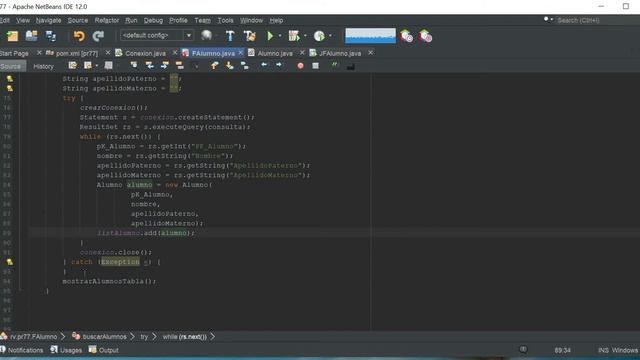
Task: Shift Line Right using blue arrow
Action: point(279,65)
